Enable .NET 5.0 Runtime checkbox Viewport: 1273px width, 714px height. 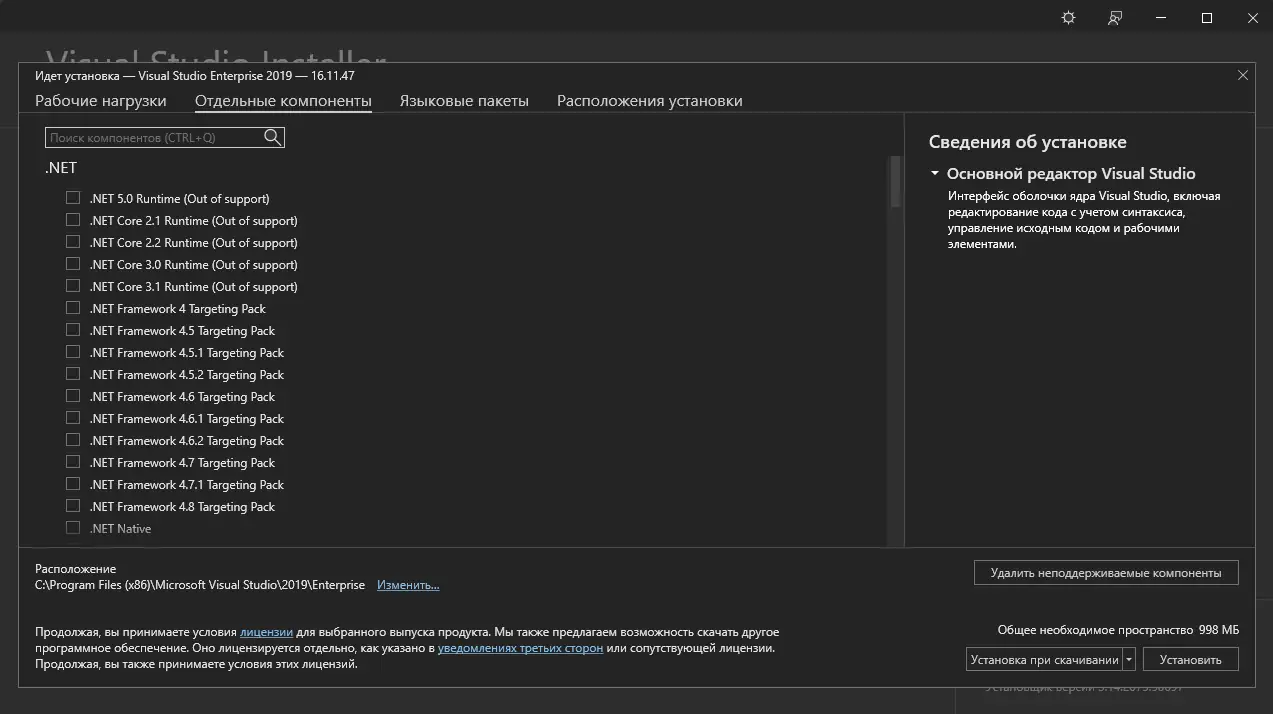click(x=73, y=198)
